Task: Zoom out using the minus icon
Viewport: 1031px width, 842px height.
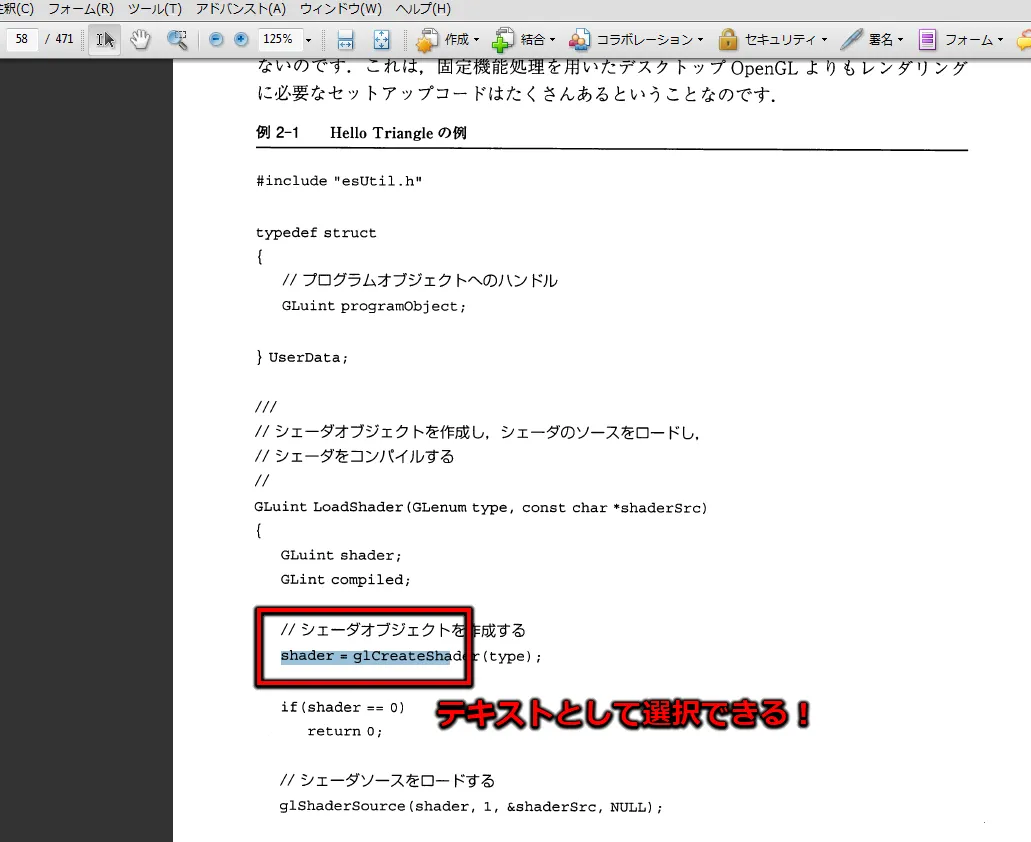Action: coord(216,40)
